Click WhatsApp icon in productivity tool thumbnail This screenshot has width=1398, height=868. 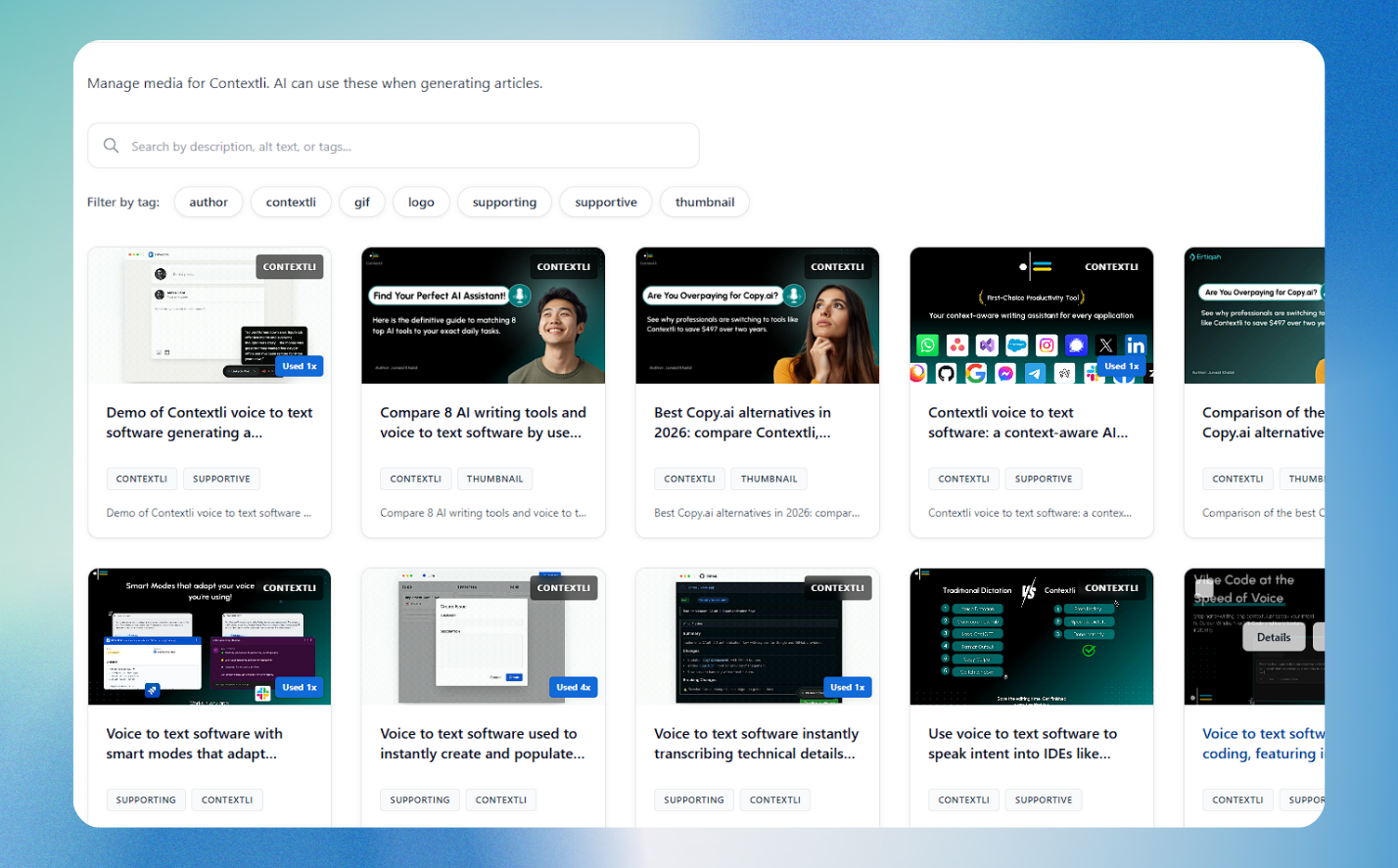(927, 344)
